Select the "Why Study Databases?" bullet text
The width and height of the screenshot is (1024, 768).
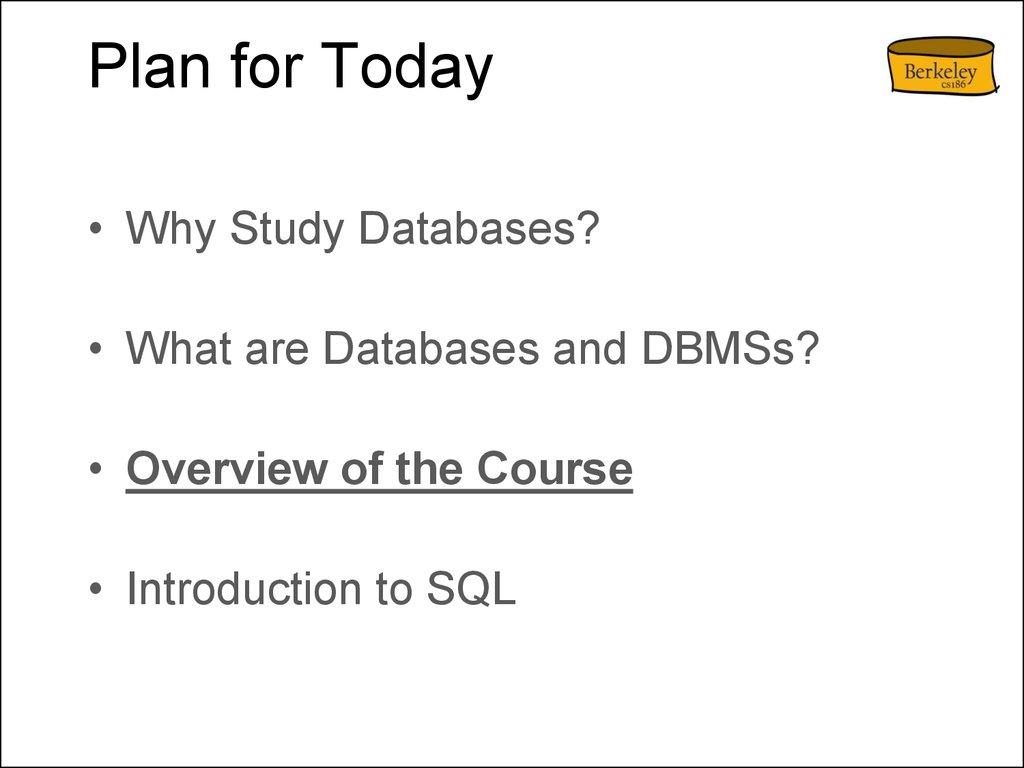362,229
